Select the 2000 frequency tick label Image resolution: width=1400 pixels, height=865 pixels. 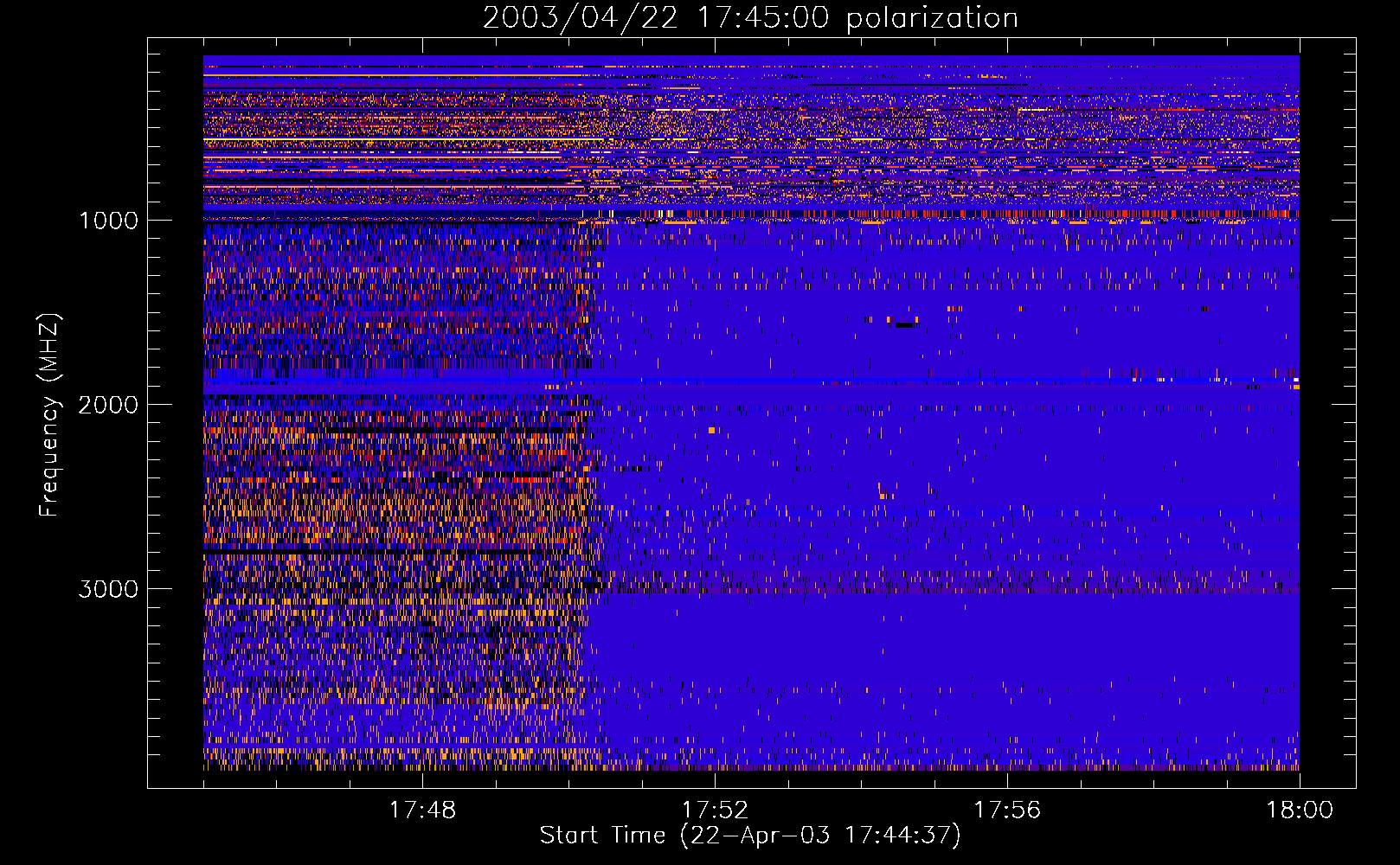click(x=108, y=405)
